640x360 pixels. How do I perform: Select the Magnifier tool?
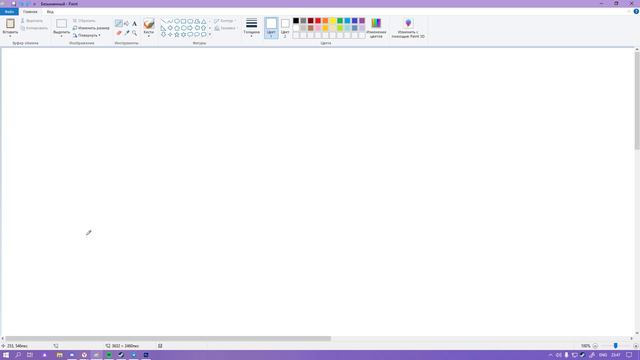[x=134, y=33]
